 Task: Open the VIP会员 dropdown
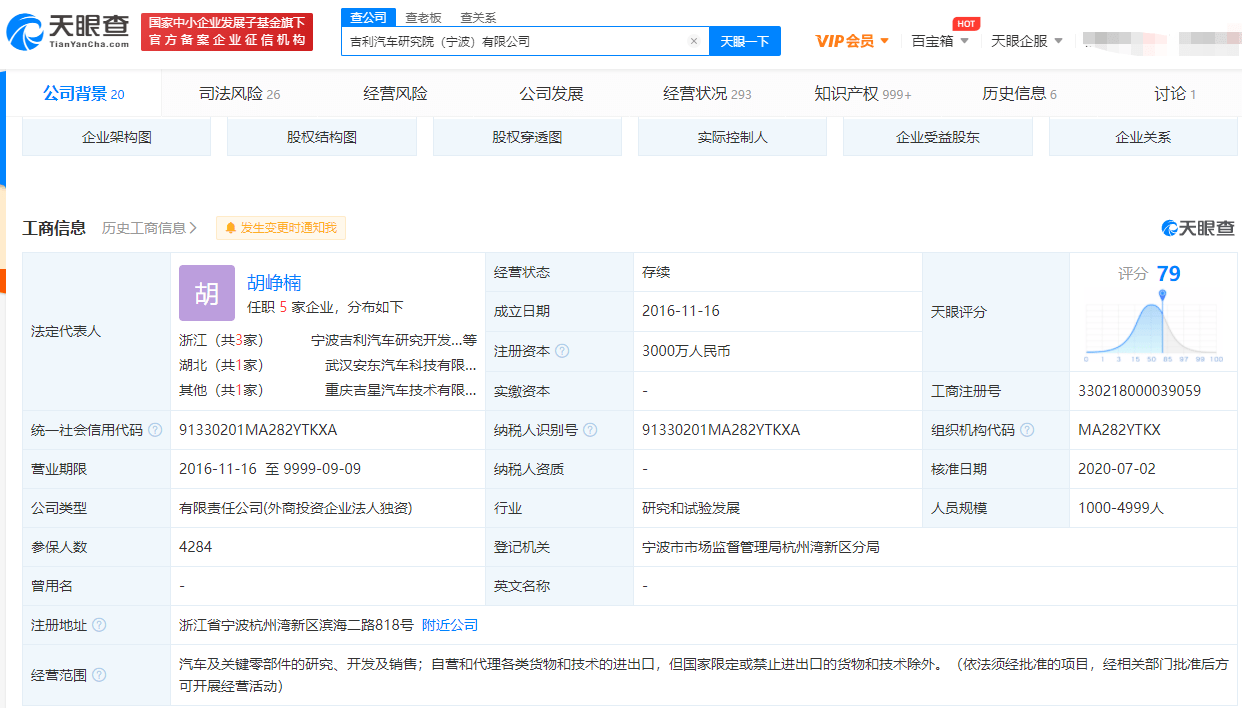coord(852,41)
